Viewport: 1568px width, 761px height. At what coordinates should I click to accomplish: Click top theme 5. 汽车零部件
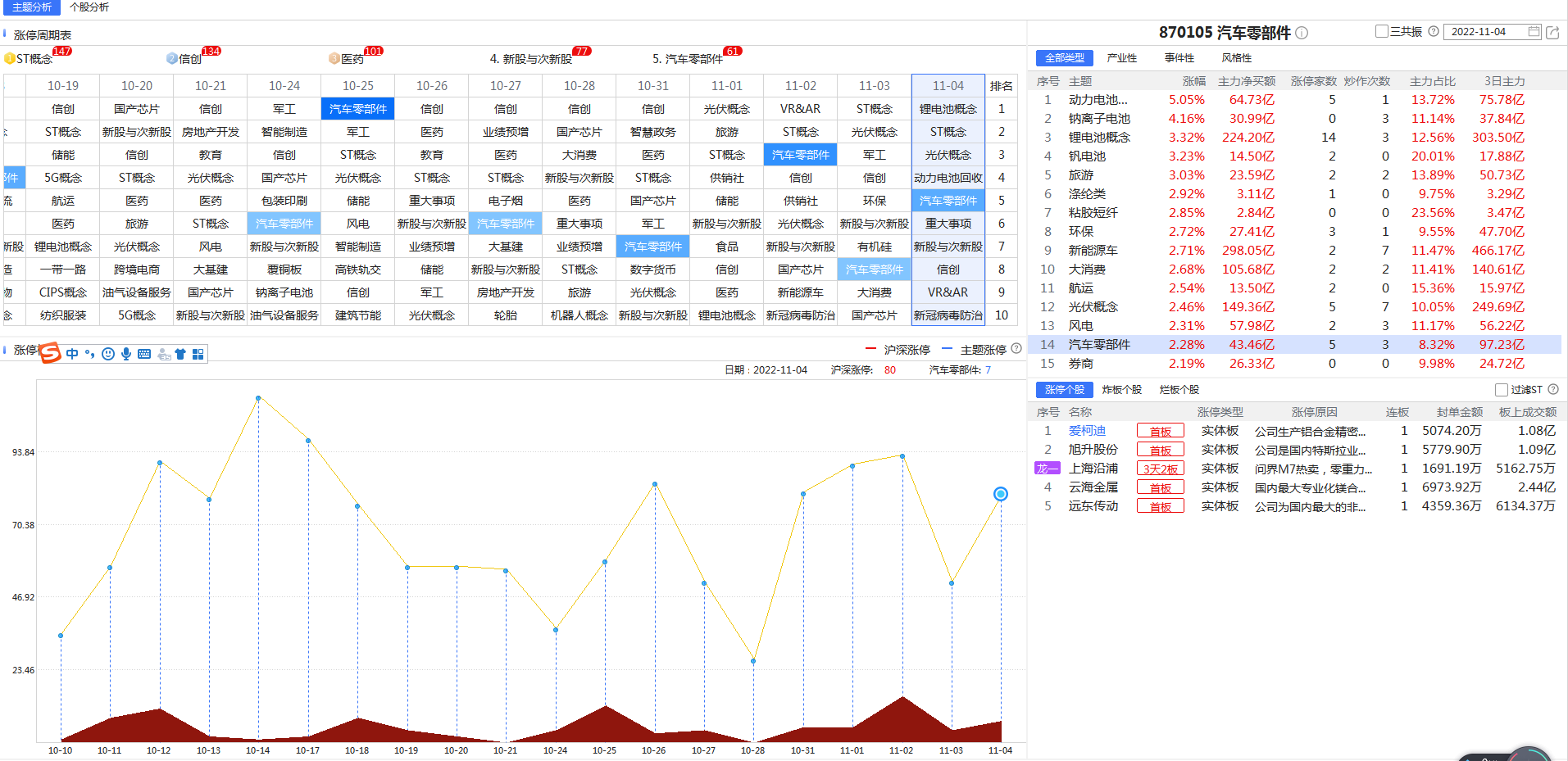click(688, 59)
